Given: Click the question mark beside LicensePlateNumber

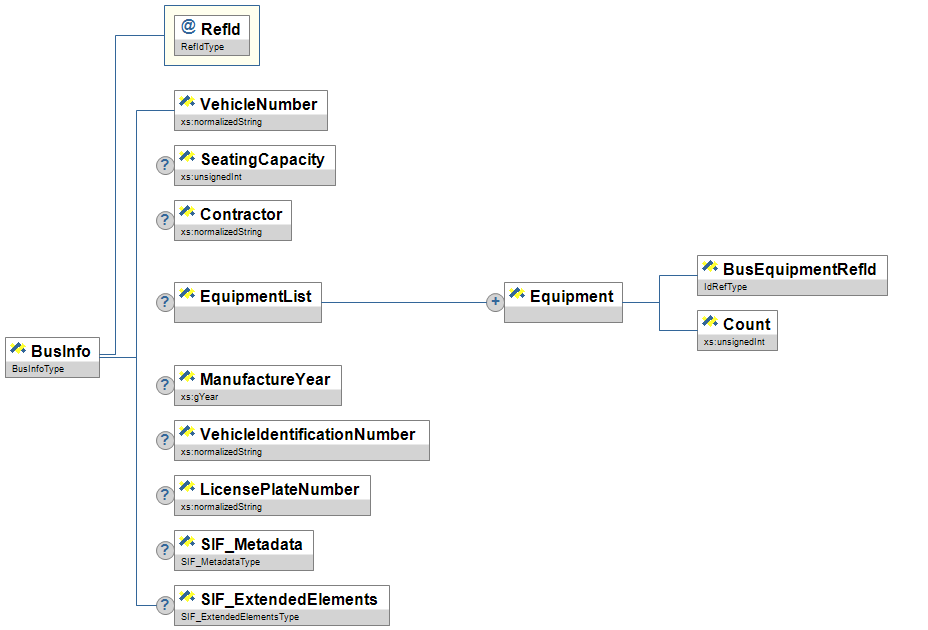Looking at the screenshot, I should 165,495.
